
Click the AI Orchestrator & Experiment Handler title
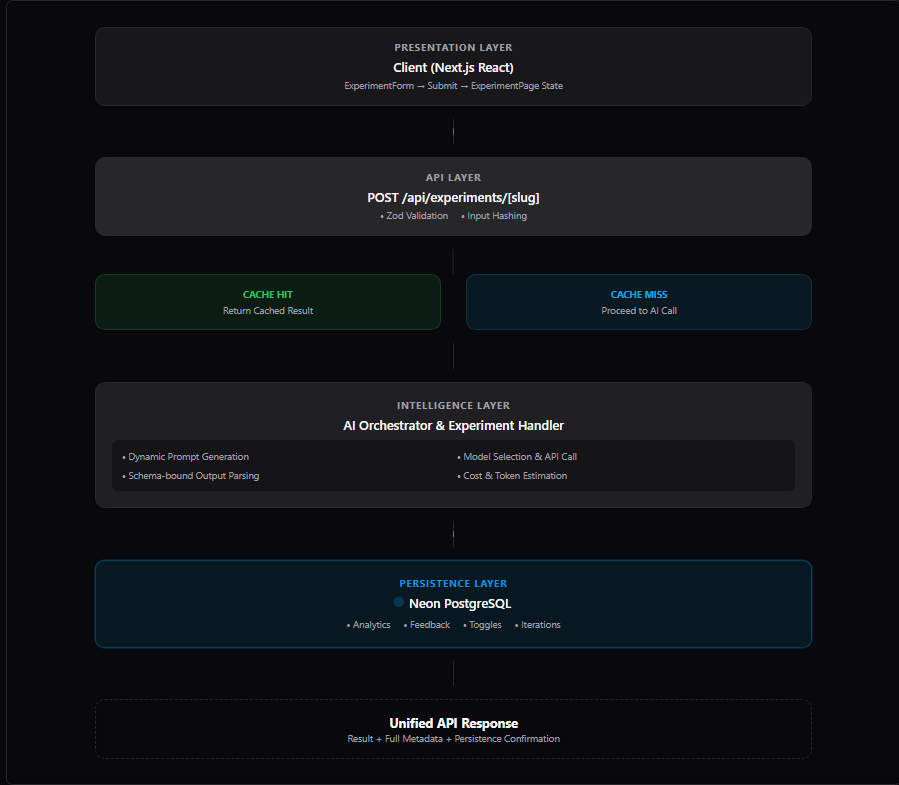(x=453, y=426)
